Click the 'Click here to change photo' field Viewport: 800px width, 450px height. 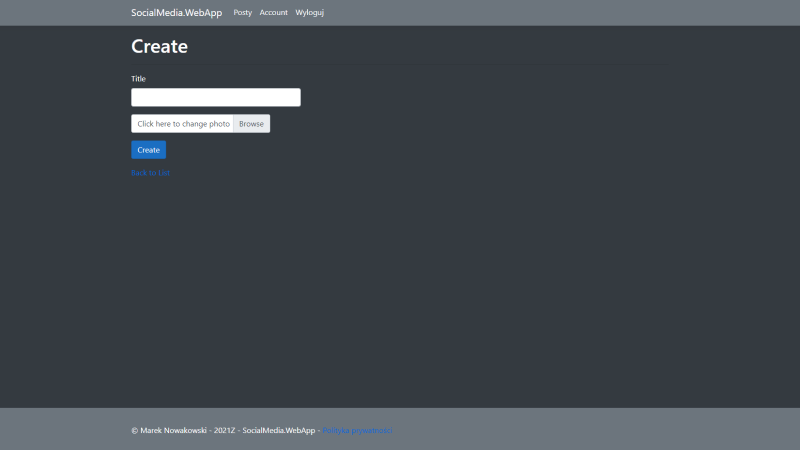click(x=183, y=124)
